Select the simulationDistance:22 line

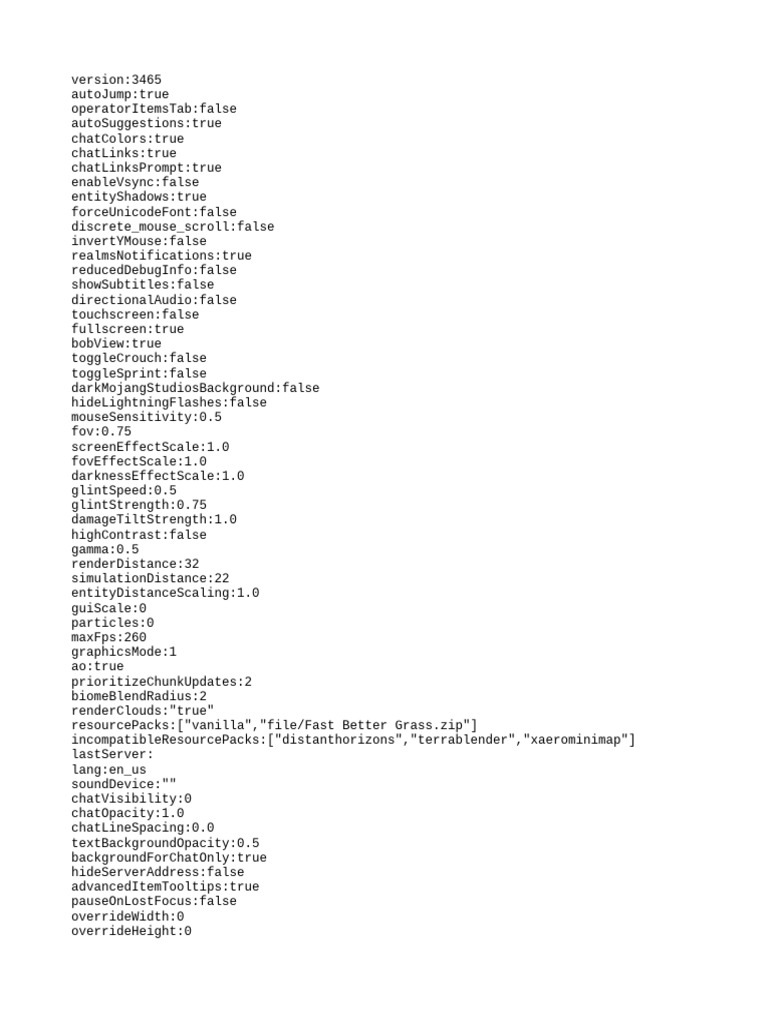point(150,578)
